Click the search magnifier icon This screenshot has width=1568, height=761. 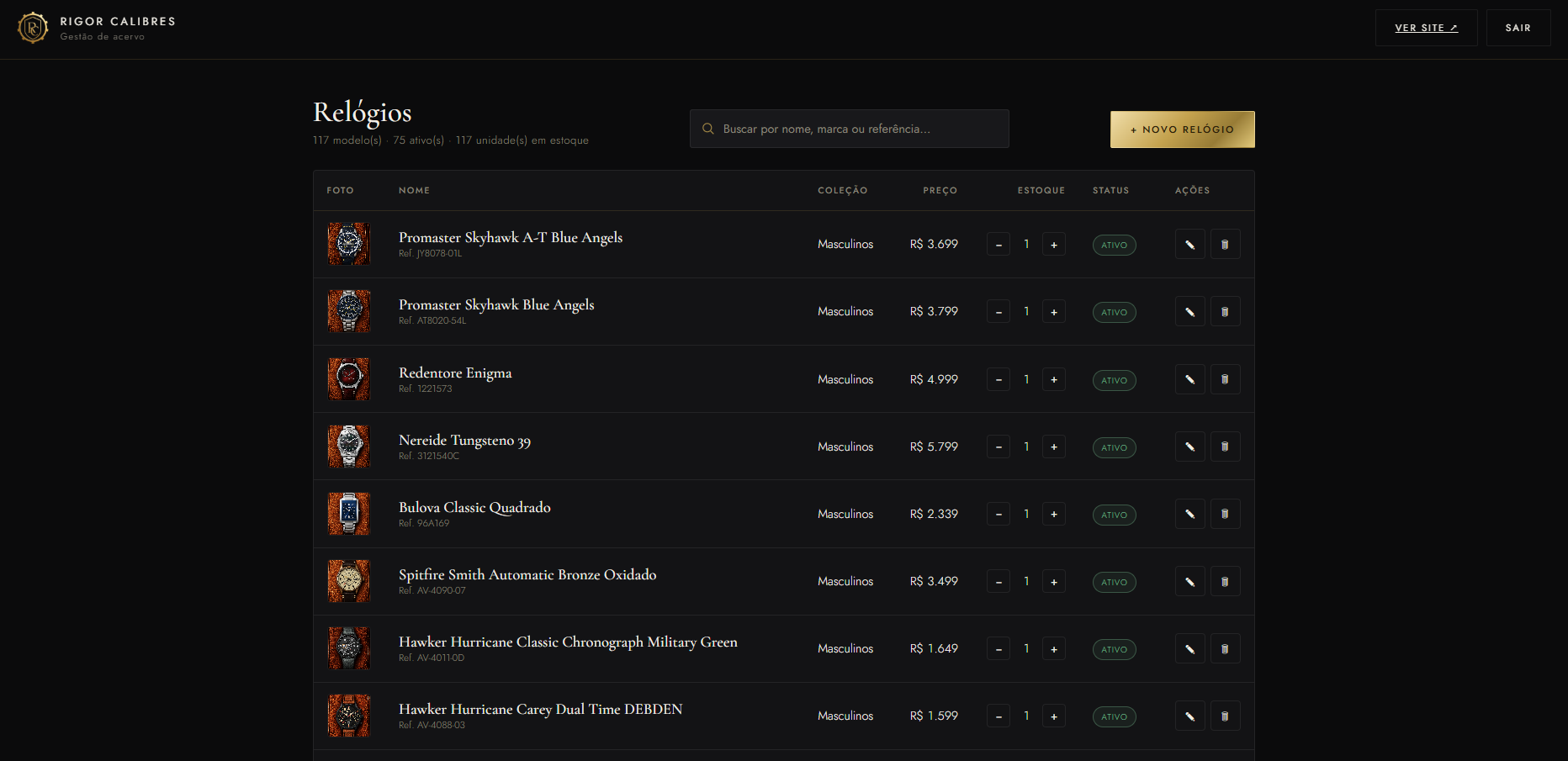pyautogui.click(x=708, y=129)
